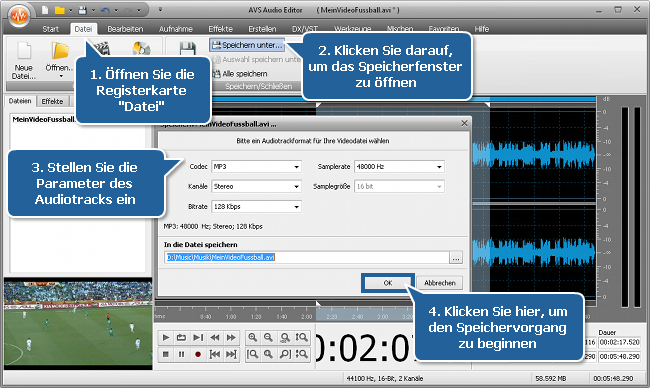Click the undo arrow in quick-access toolbar
The height and width of the screenshot is (388, 650).
pos(105,10)
